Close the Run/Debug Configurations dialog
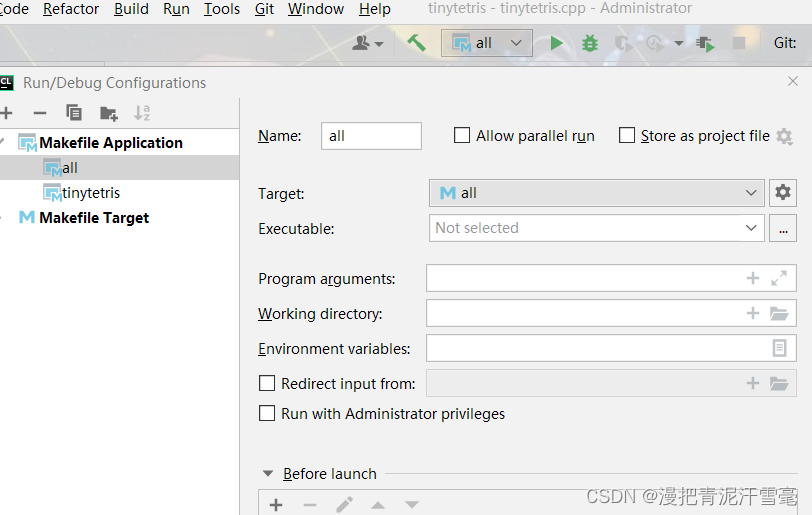This screenshot has width=812, height=515. click(x=792, y=81)
